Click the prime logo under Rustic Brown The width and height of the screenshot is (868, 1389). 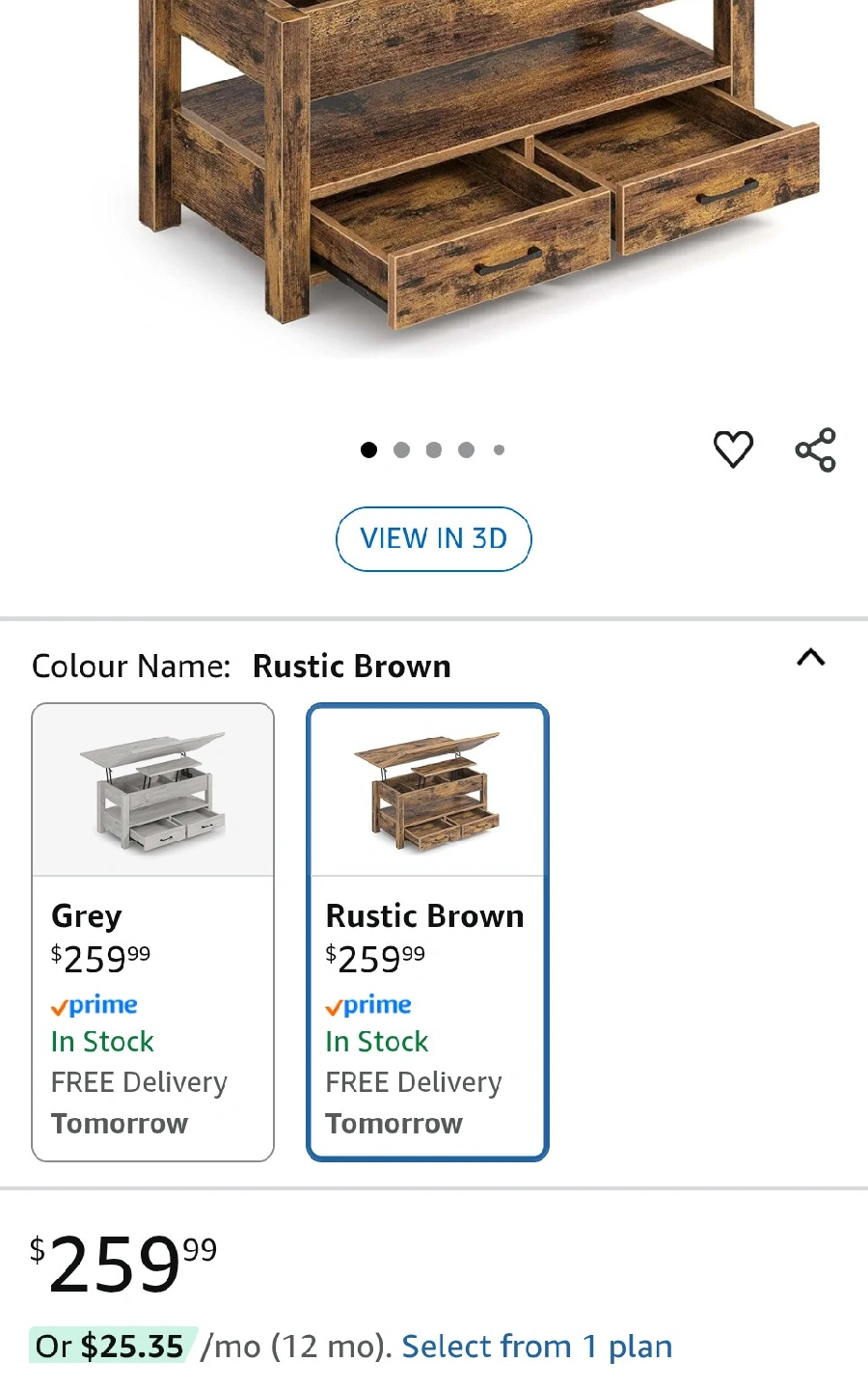tap(368, 1005)
